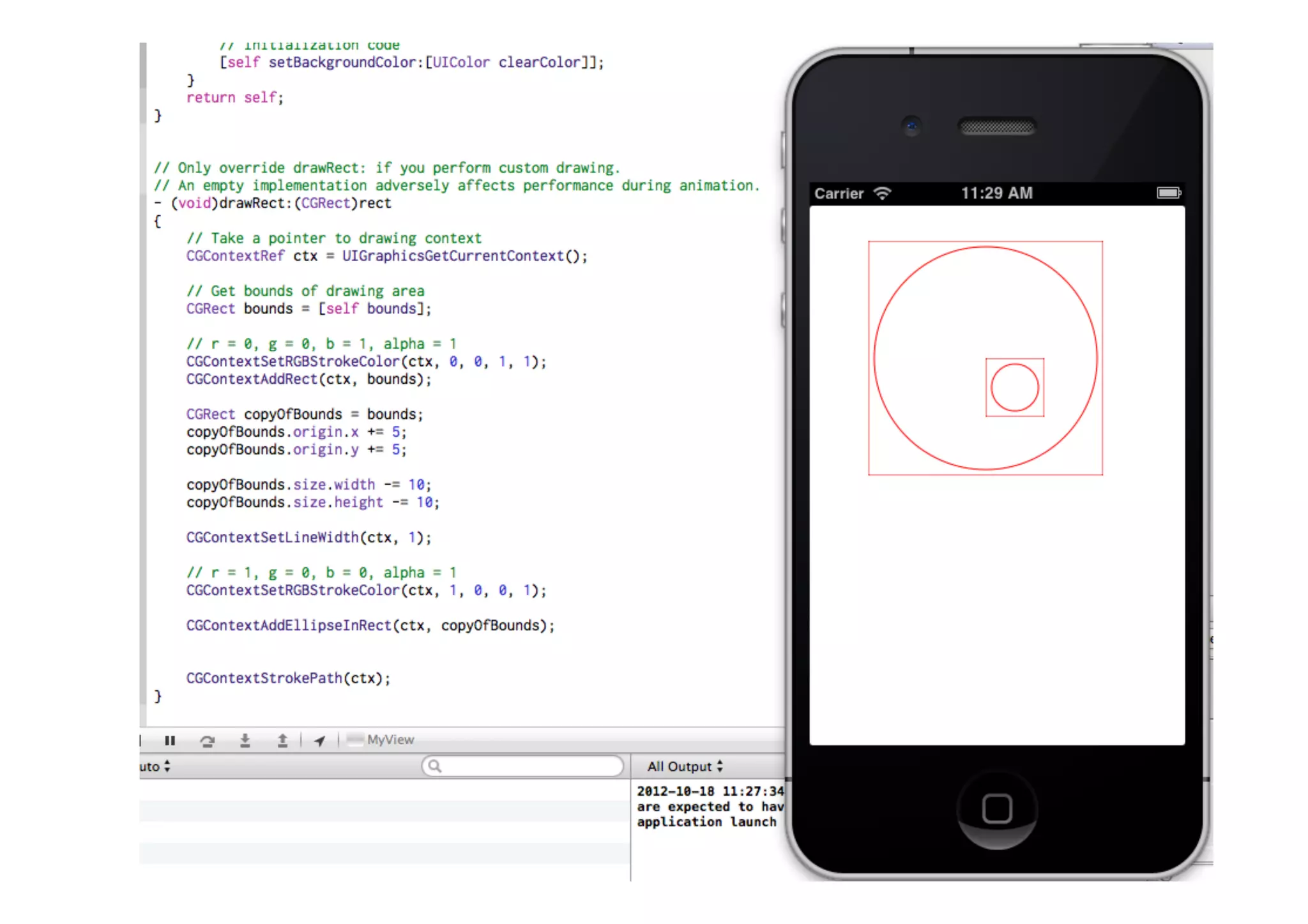Screen dimensions: 1308x924
Task: Click the 11:29 AM simulator clock
Action: 996,193
